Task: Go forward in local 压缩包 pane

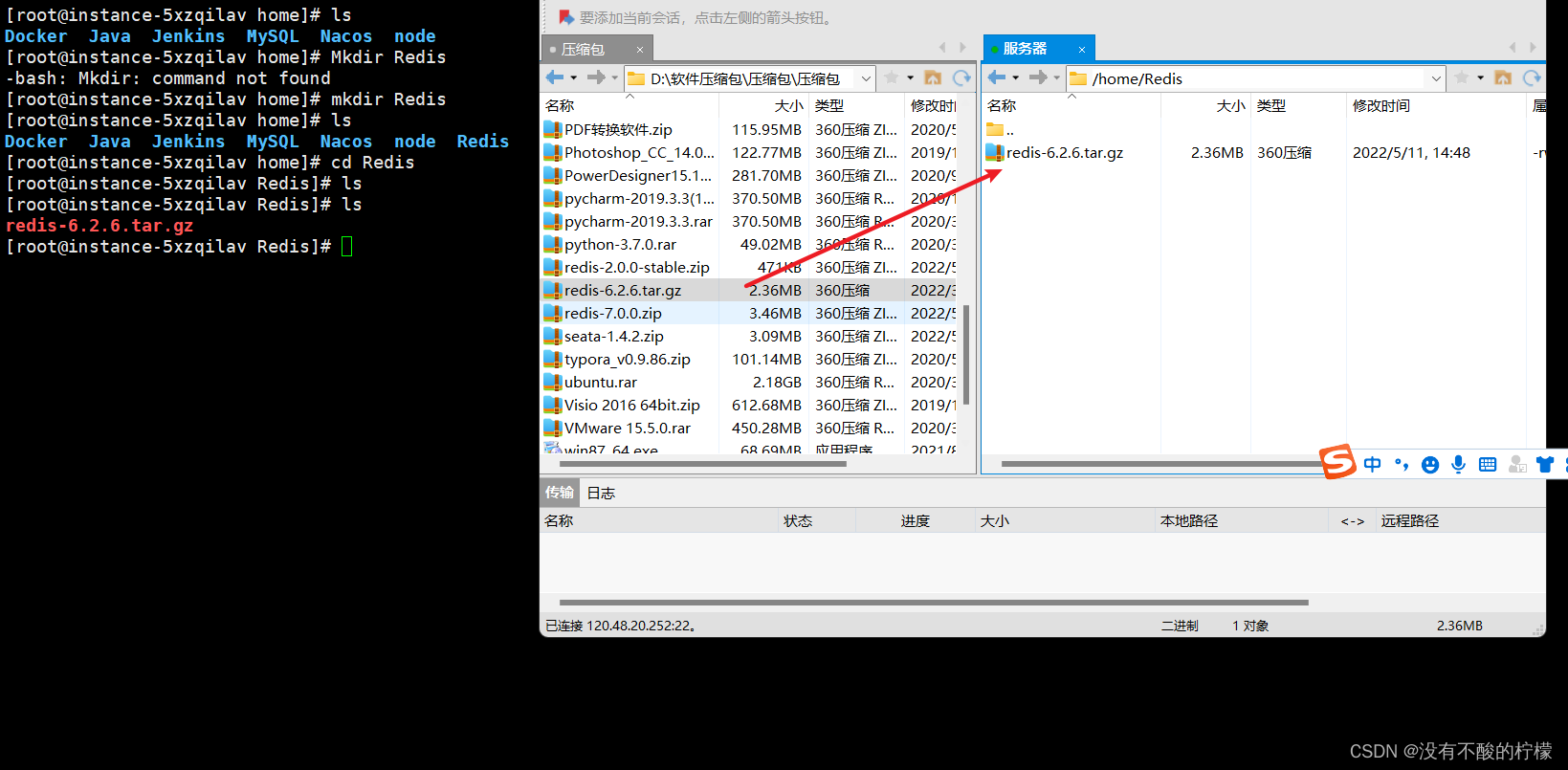Action: (x=596, y=77)
